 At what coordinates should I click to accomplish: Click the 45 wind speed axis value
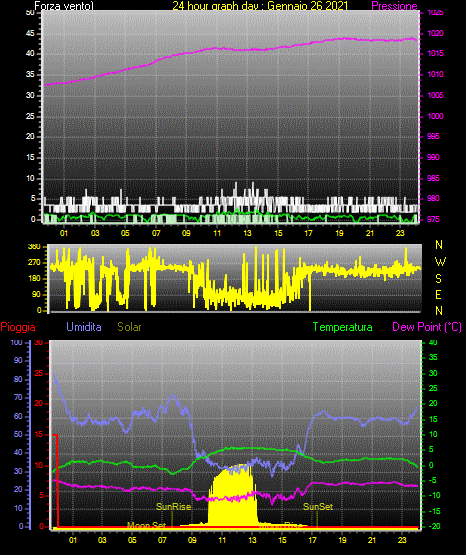[x=30, y=33]
